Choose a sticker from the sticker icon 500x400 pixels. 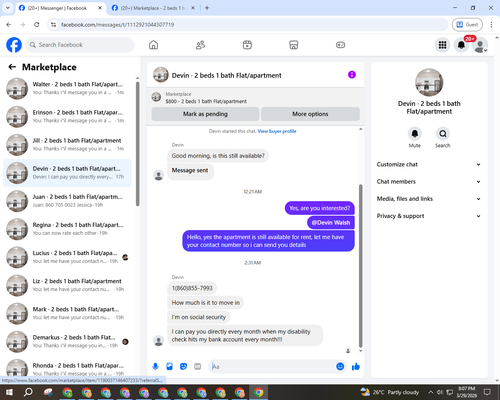pyautogui.click(x=183, y=367)
